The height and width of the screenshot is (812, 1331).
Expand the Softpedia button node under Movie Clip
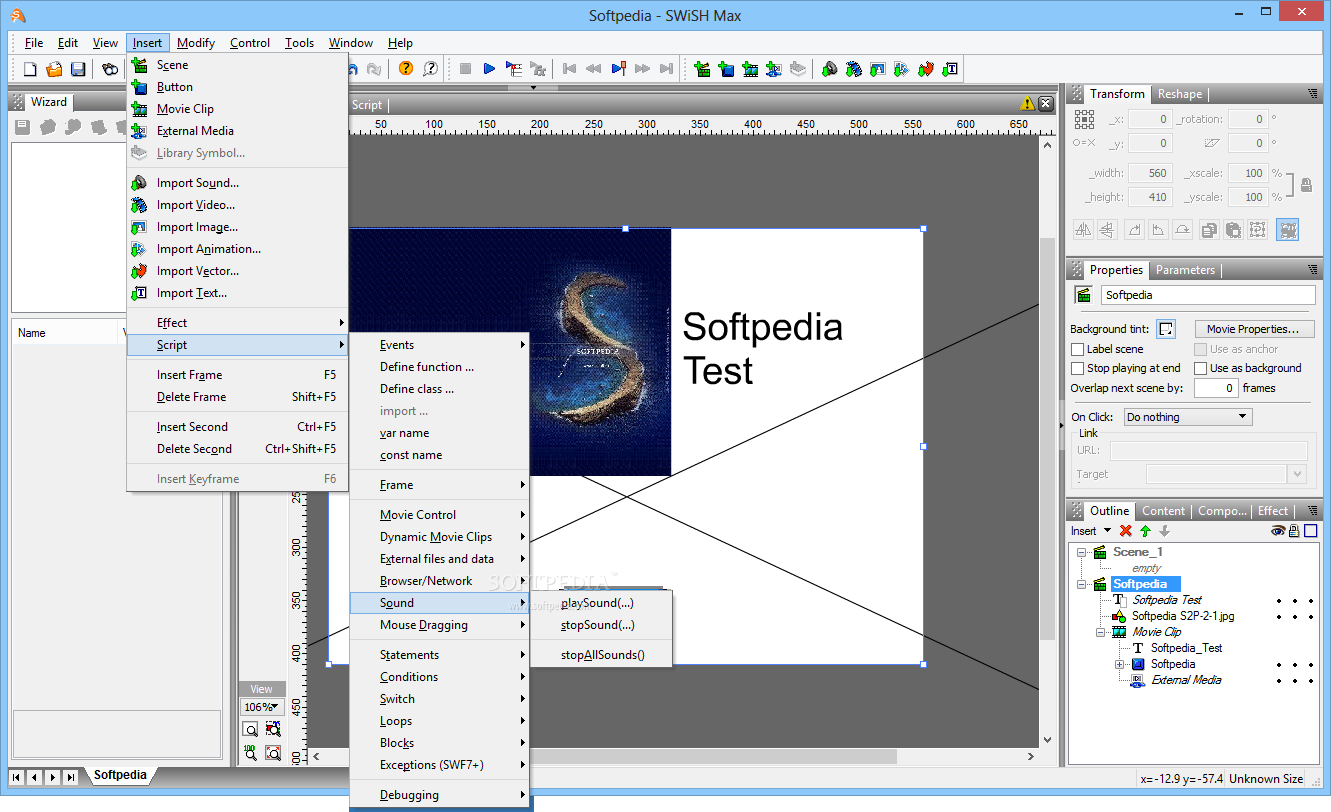[1119, 664]
